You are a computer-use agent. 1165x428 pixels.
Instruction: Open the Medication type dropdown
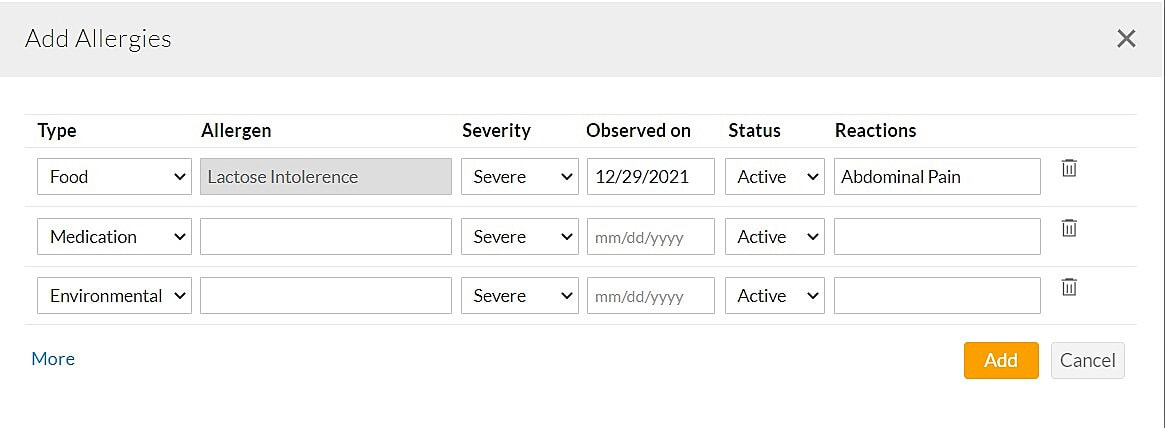click(x=114, y=237)
